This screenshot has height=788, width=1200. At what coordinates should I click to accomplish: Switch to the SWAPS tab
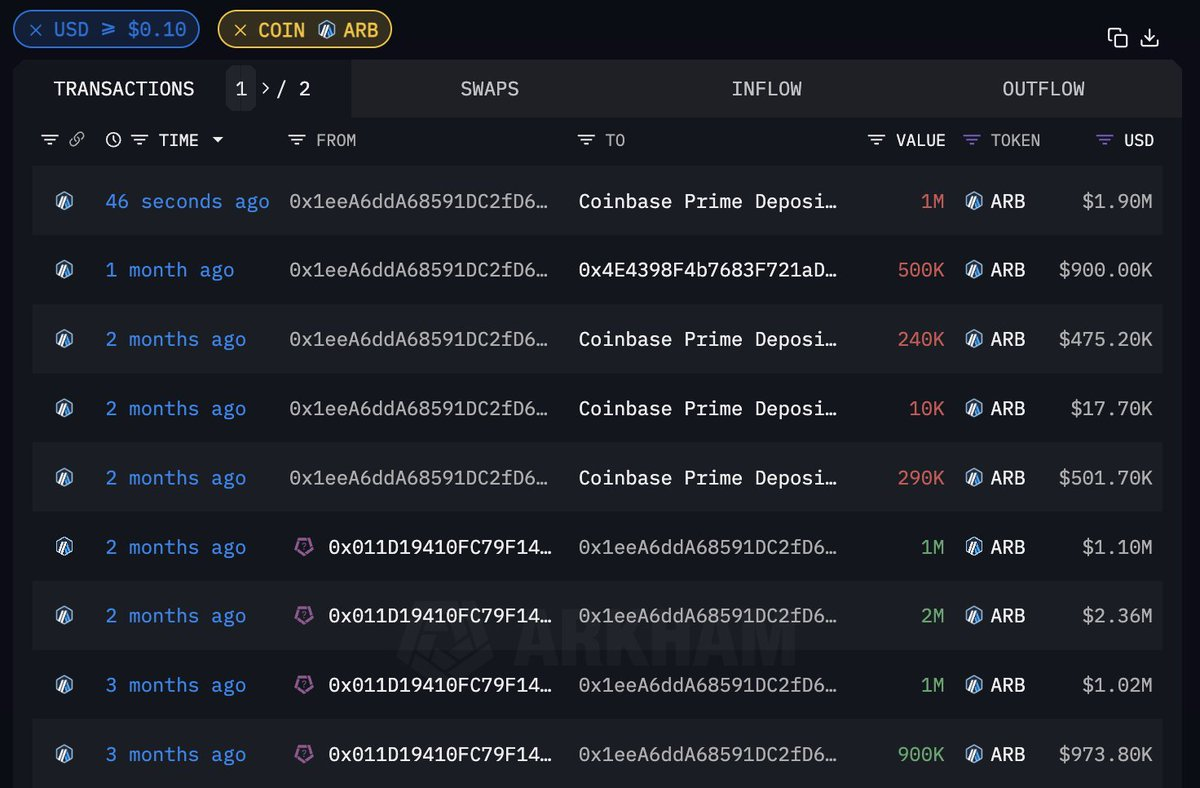489,89
